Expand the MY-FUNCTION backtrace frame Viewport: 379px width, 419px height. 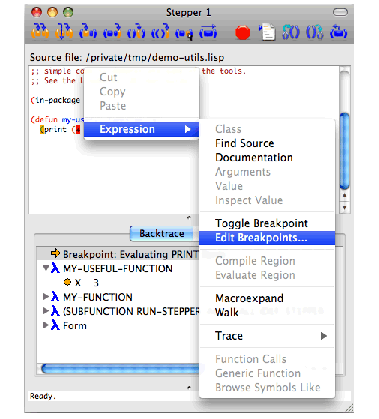(46, 297)
